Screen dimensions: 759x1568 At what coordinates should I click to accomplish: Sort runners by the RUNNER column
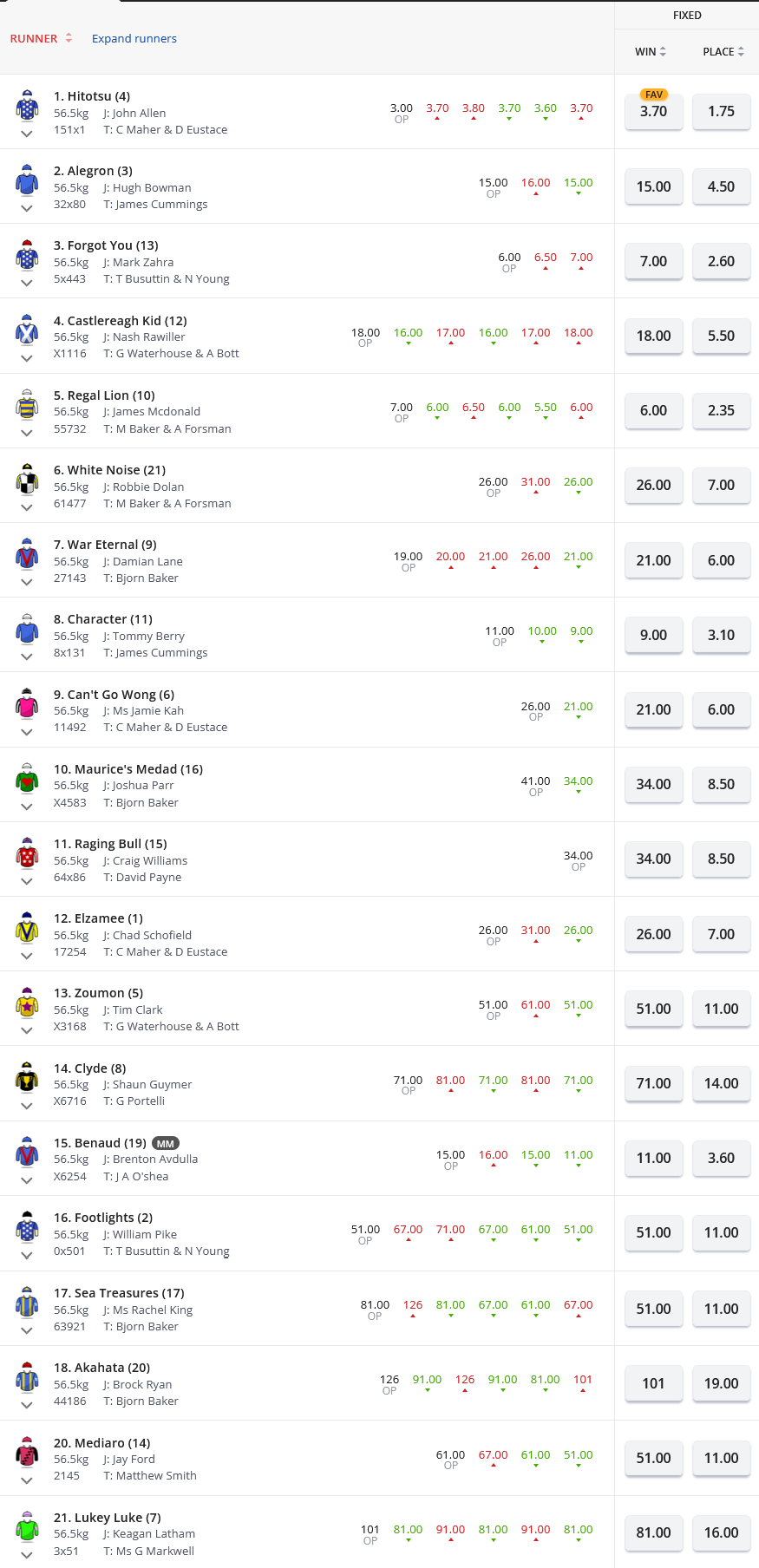41,39
